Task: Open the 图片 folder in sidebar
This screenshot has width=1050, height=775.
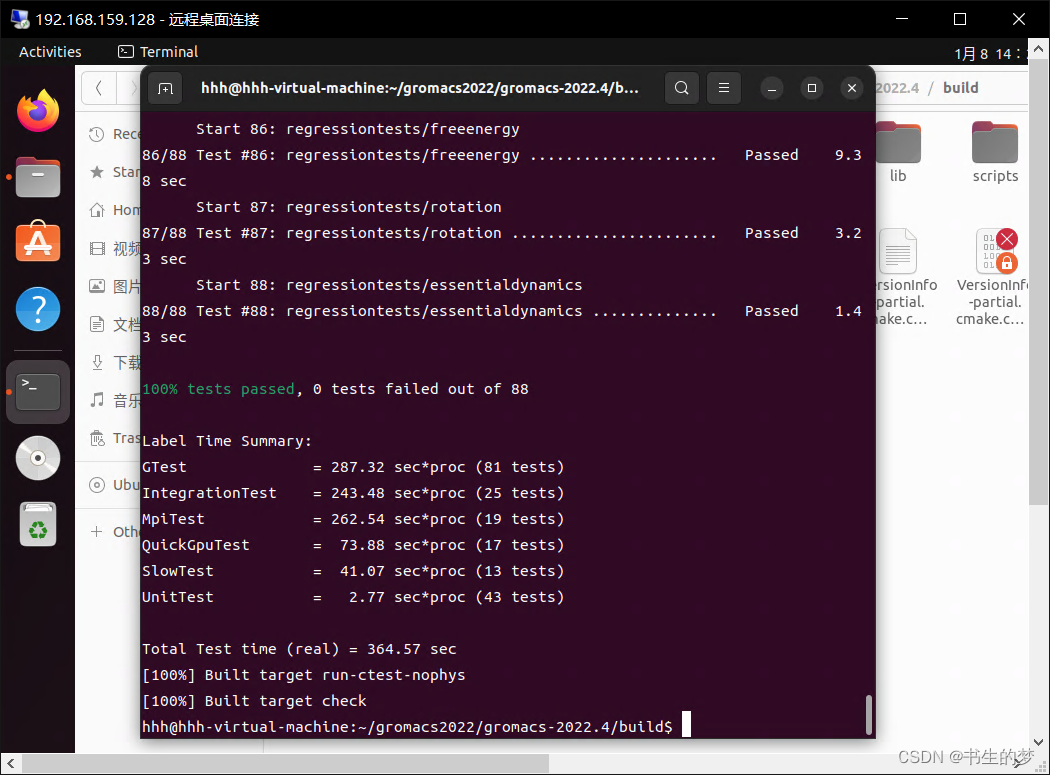Action: pyautogui.click(x=115, y=287)
